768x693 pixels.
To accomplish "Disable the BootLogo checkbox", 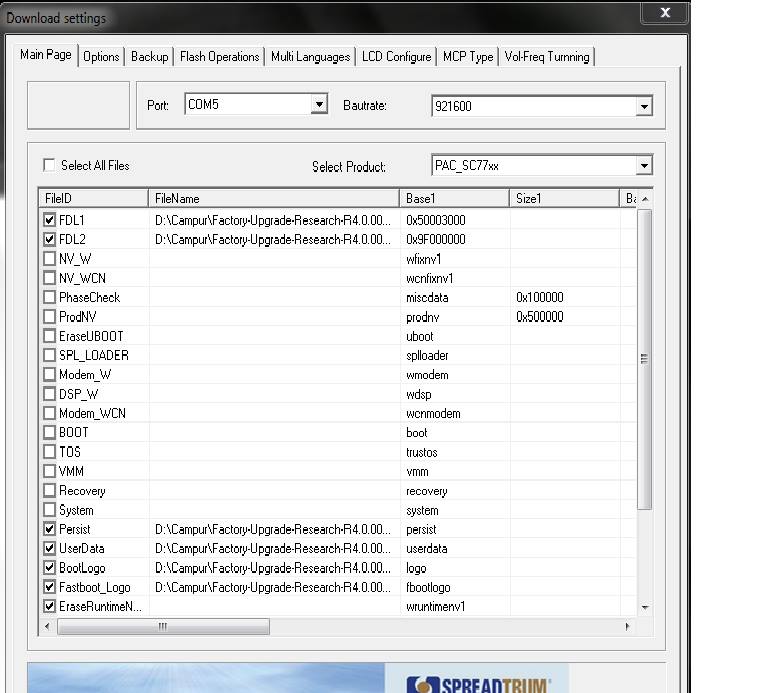I will (49, 568).
